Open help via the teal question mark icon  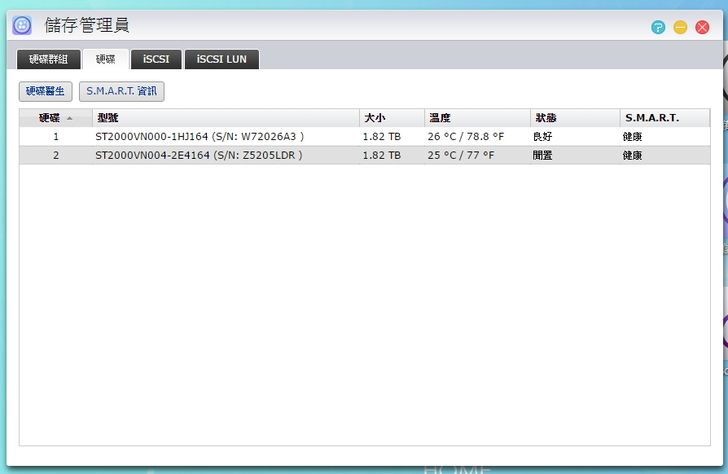click(658, 27)
